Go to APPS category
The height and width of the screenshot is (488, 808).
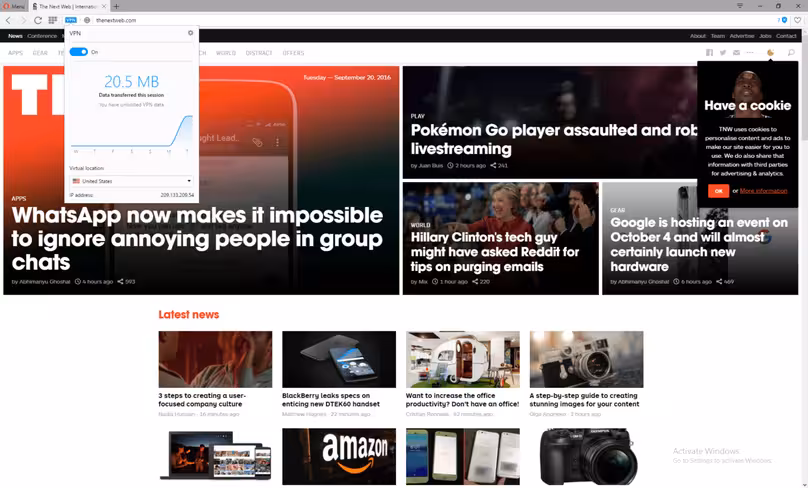(x=15, y=53)
